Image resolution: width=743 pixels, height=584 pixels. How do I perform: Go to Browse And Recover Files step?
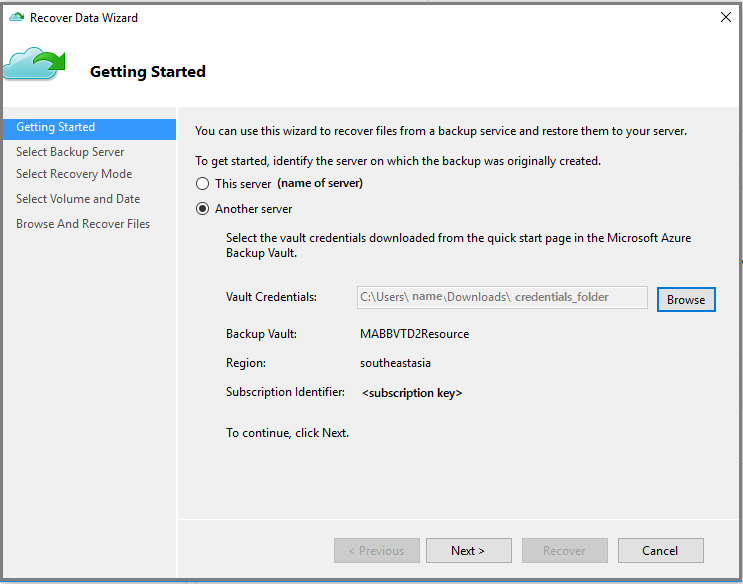pos(83,224)
